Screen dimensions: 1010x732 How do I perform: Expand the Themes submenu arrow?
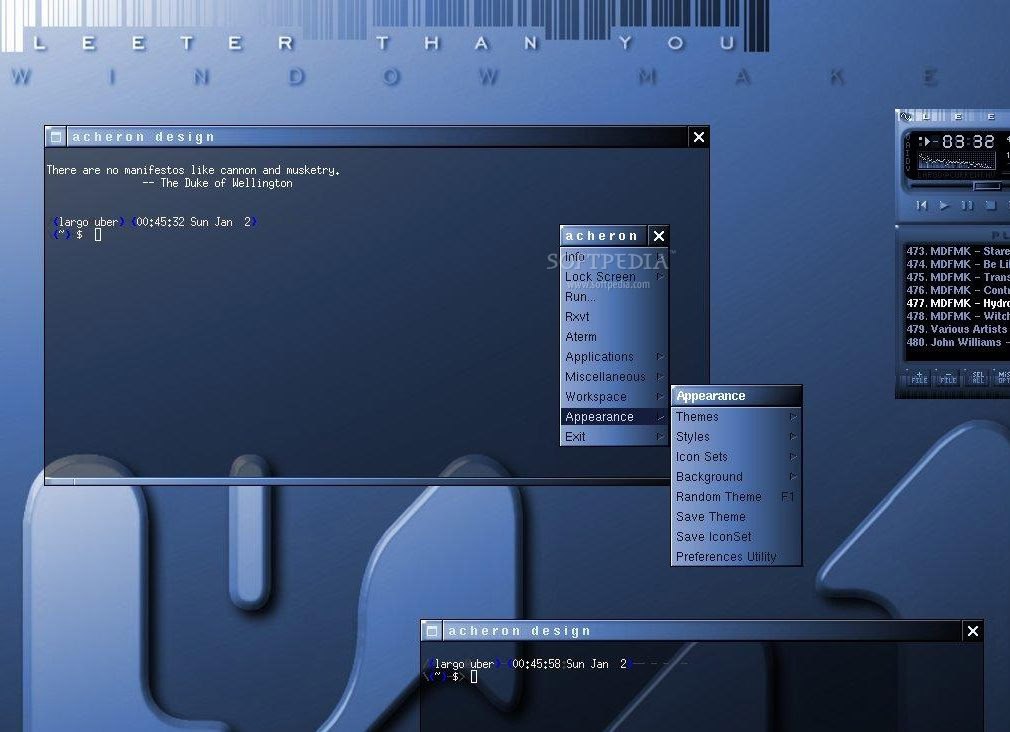coord(793,417)
